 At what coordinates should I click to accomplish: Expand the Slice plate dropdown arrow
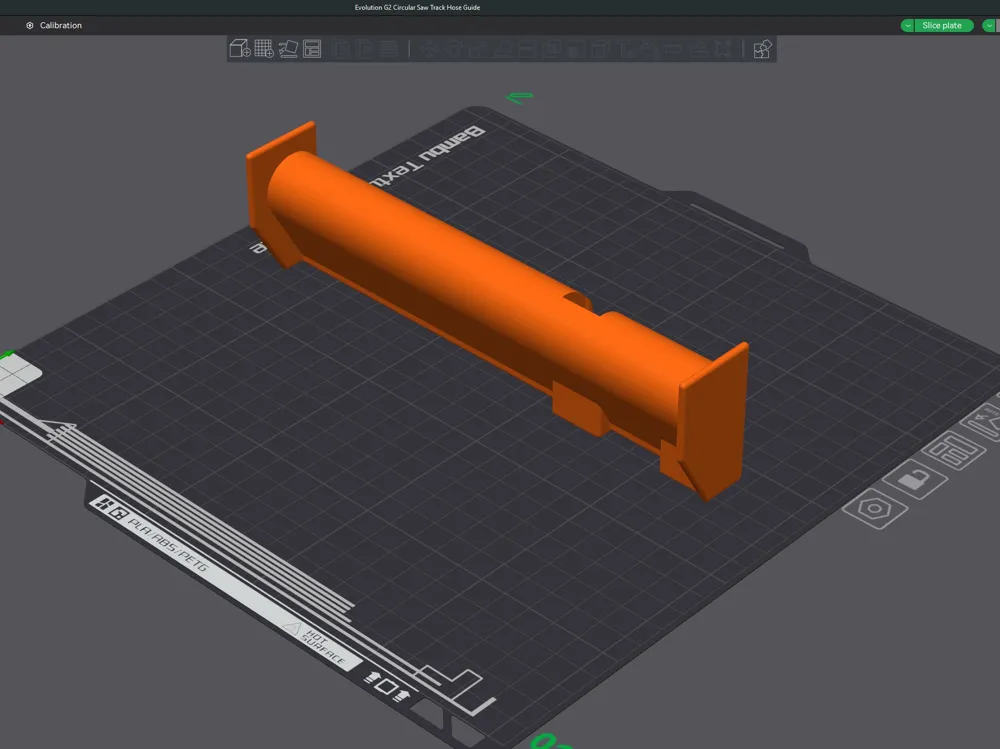[x=908, y=26]
